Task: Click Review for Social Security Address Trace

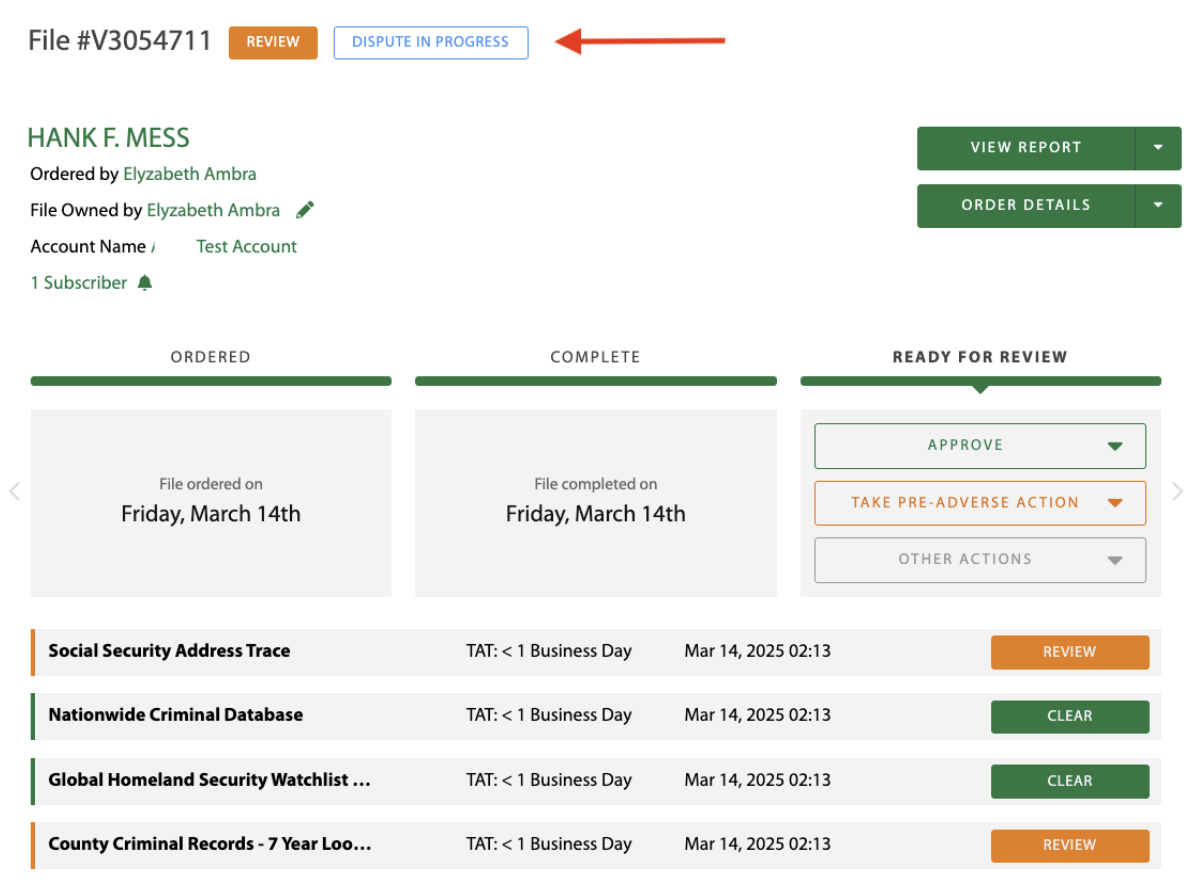Action: (1069, 652)
